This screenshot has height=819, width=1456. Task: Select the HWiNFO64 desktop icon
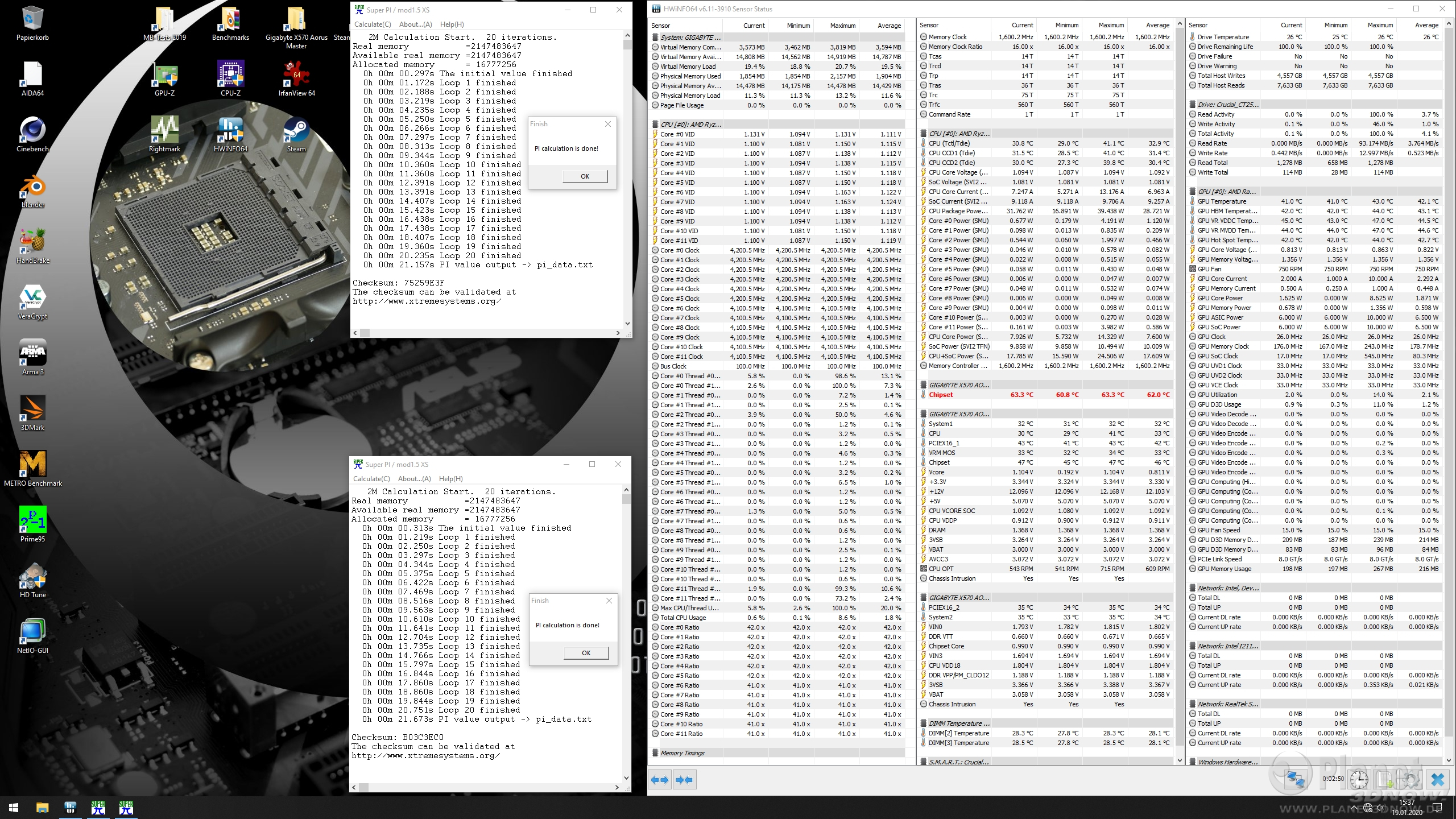pyautogui.click(x=230, y=135)
